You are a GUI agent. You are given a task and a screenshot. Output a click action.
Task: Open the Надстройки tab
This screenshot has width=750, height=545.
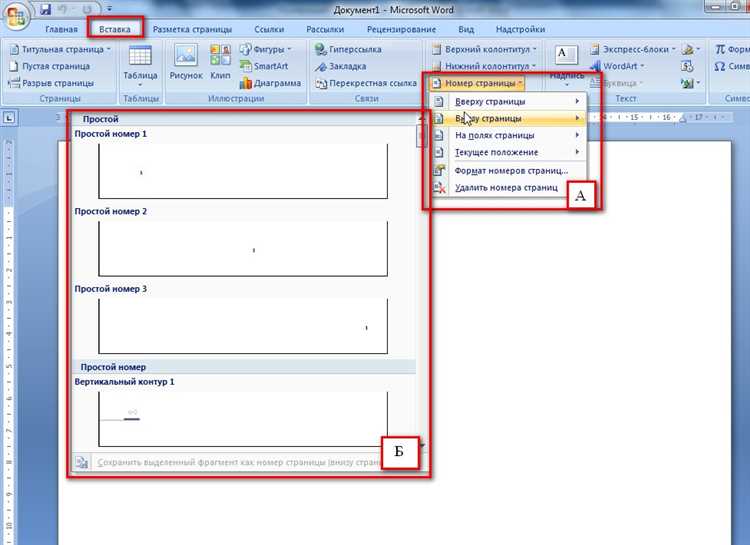[x=520, y=29]
